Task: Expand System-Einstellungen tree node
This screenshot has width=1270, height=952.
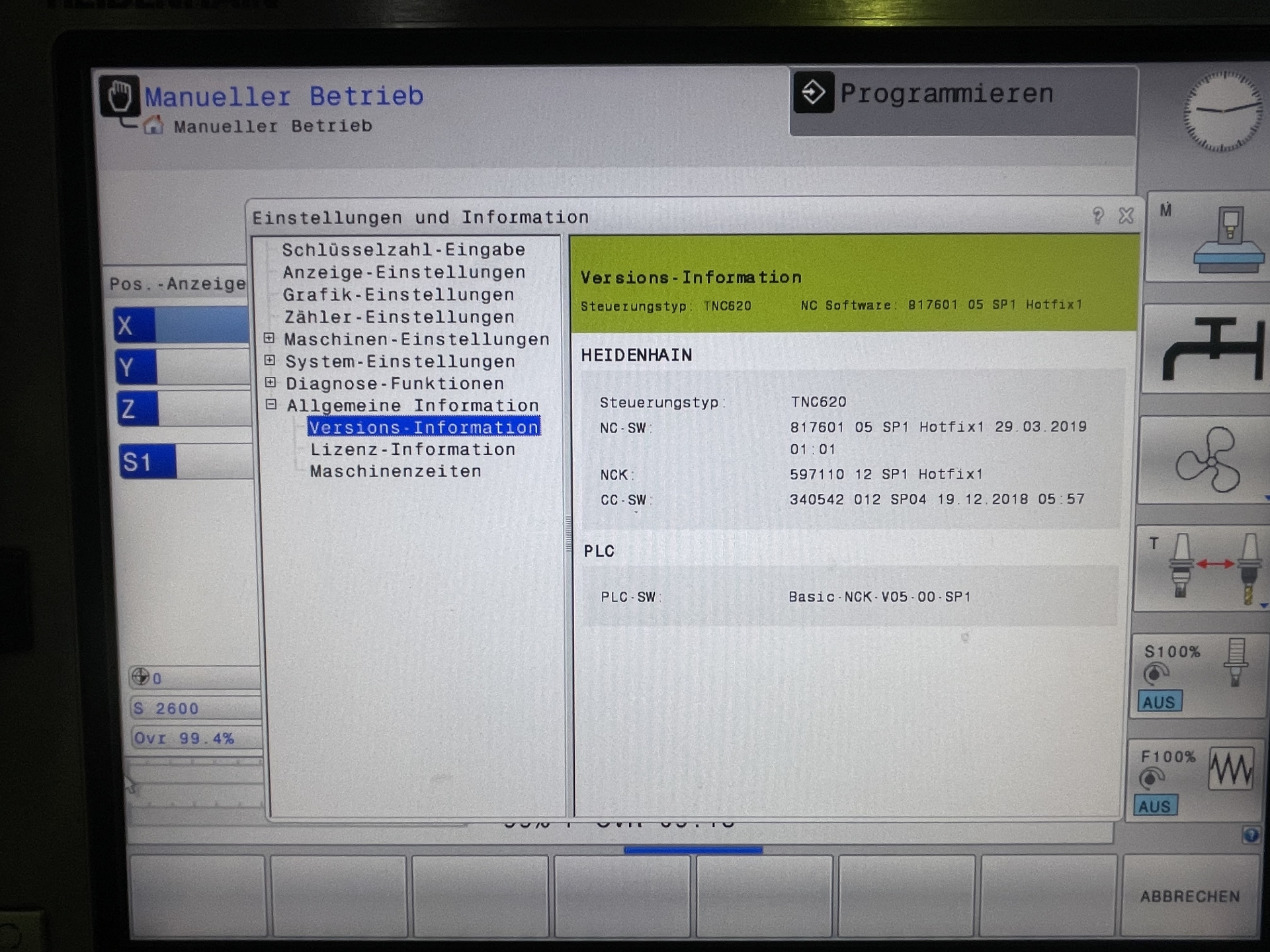Action: (270, 360)
